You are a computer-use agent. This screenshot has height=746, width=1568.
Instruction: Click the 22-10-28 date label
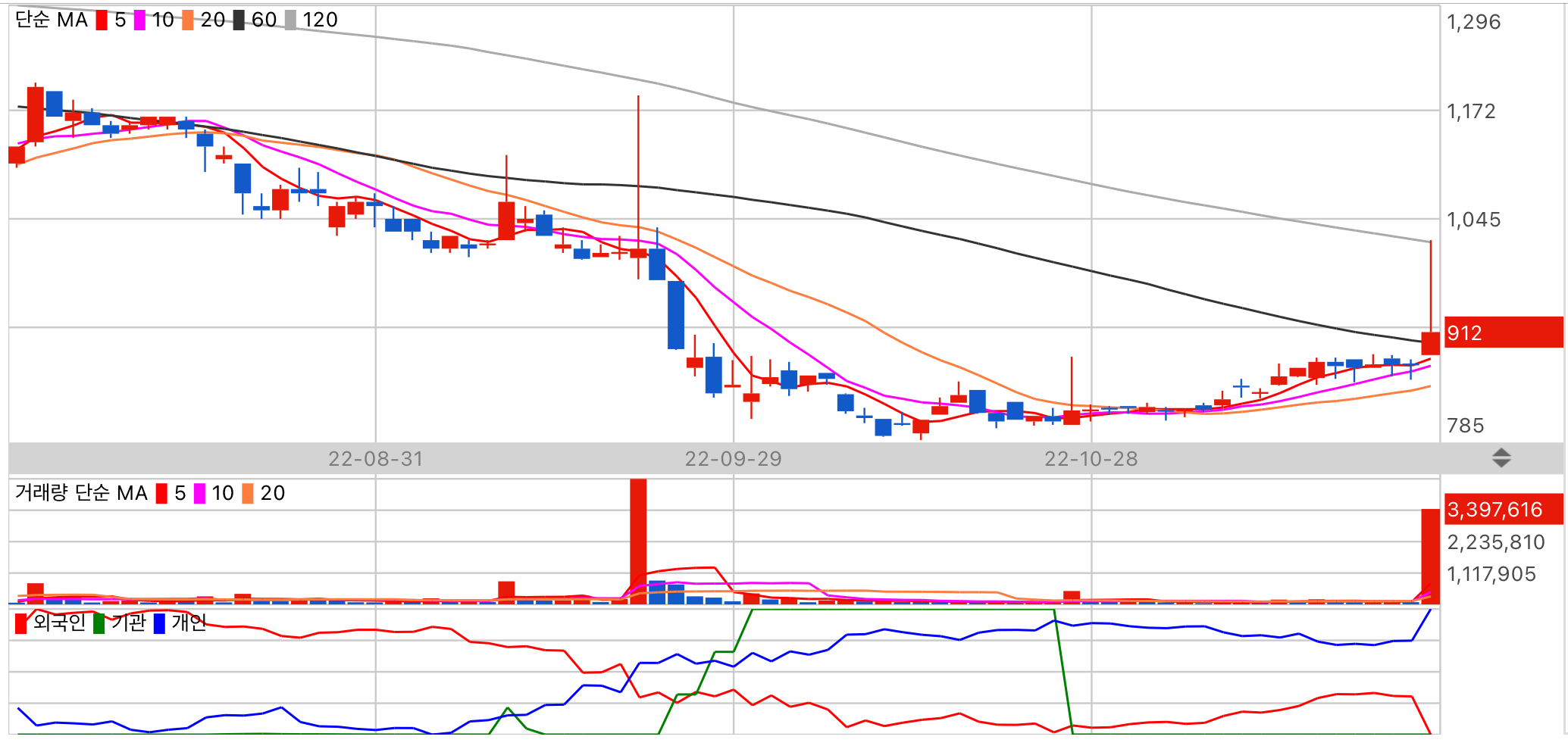coord(1091,459)
